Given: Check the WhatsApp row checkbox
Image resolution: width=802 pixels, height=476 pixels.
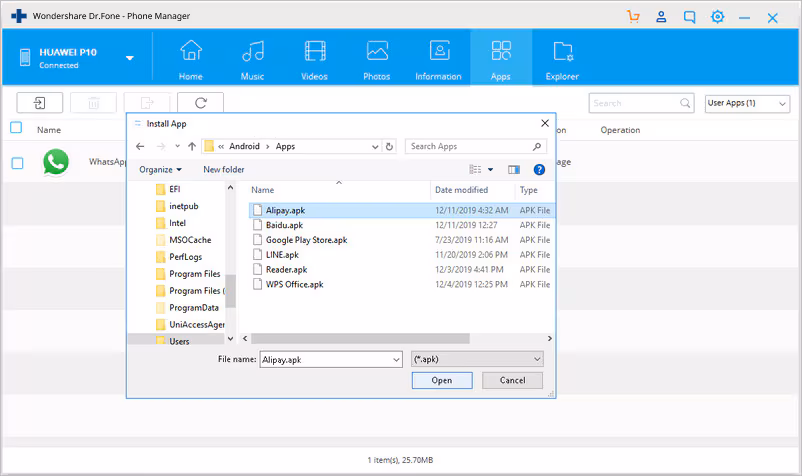Looking at the screenshot, I should tap(17, 163).
